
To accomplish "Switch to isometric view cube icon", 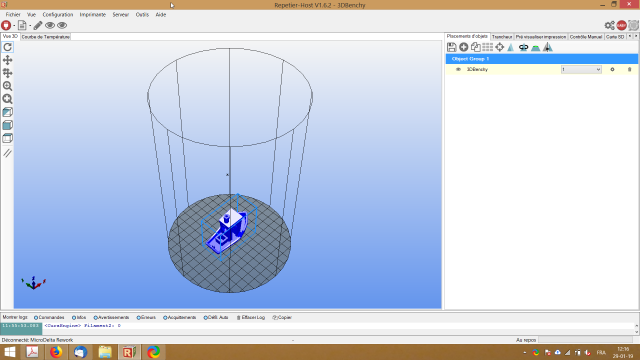I will 7,112.
